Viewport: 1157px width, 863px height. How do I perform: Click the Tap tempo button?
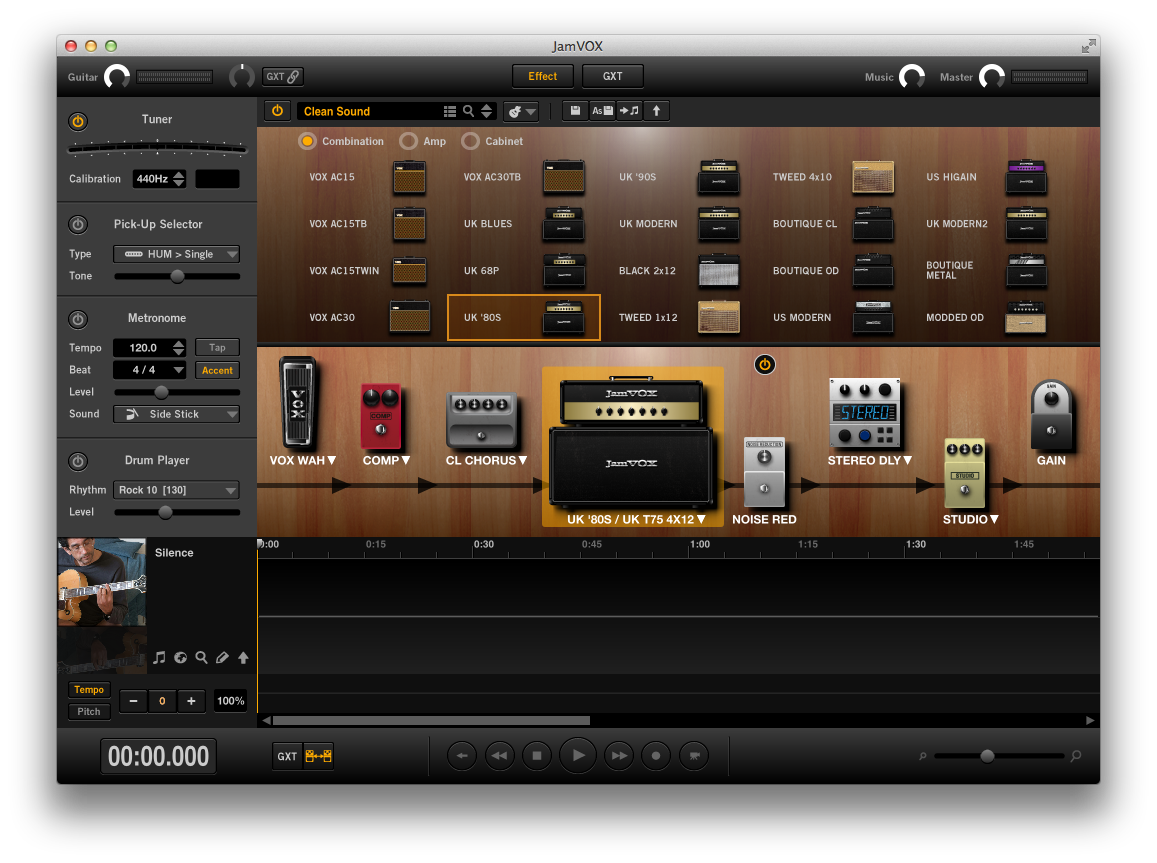coord(217,347)
